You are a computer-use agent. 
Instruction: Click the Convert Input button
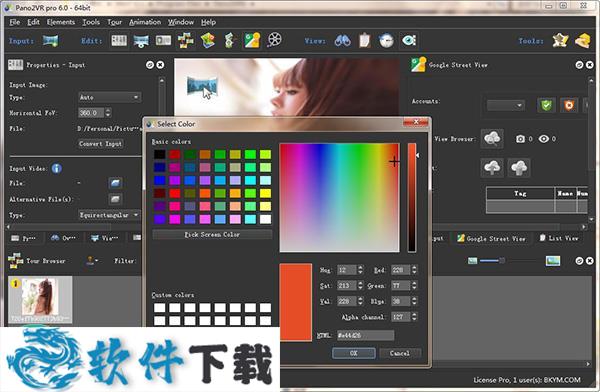coord(101,144)
